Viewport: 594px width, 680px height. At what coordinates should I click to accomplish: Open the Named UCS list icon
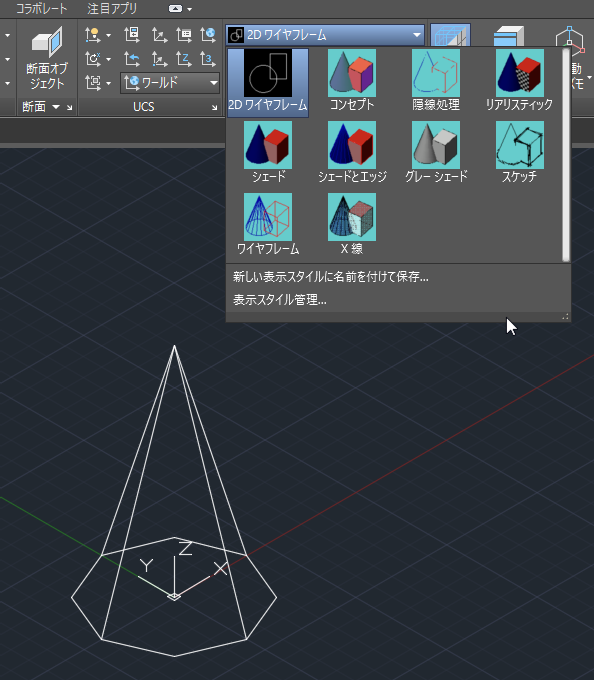[184, 35]
